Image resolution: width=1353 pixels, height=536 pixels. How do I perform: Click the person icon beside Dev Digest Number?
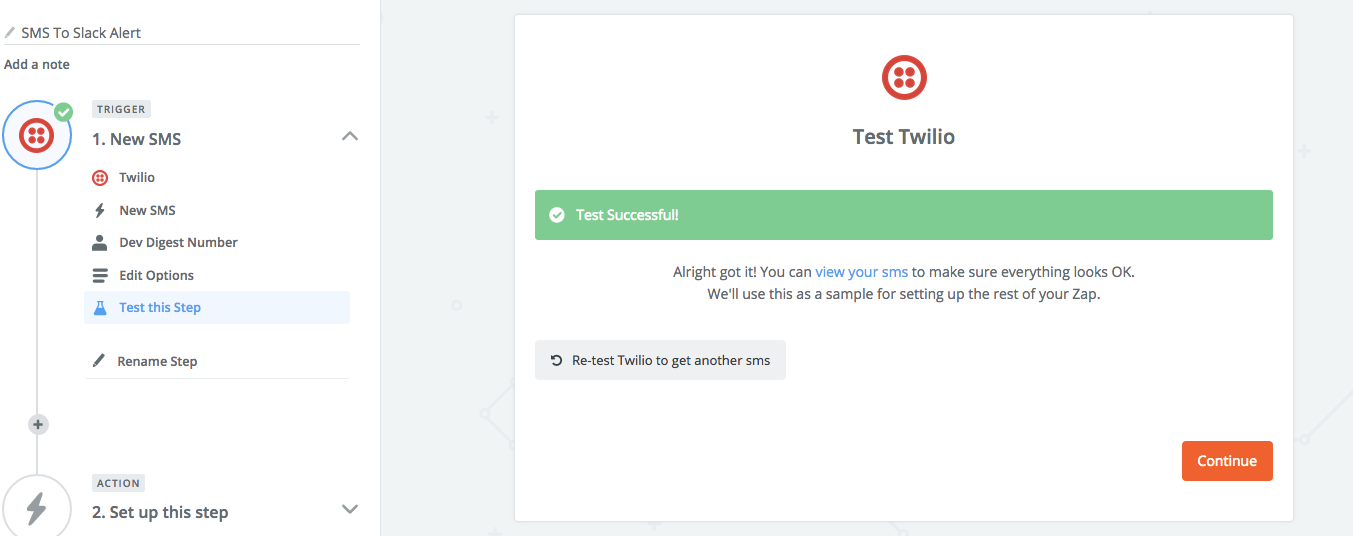100,243
